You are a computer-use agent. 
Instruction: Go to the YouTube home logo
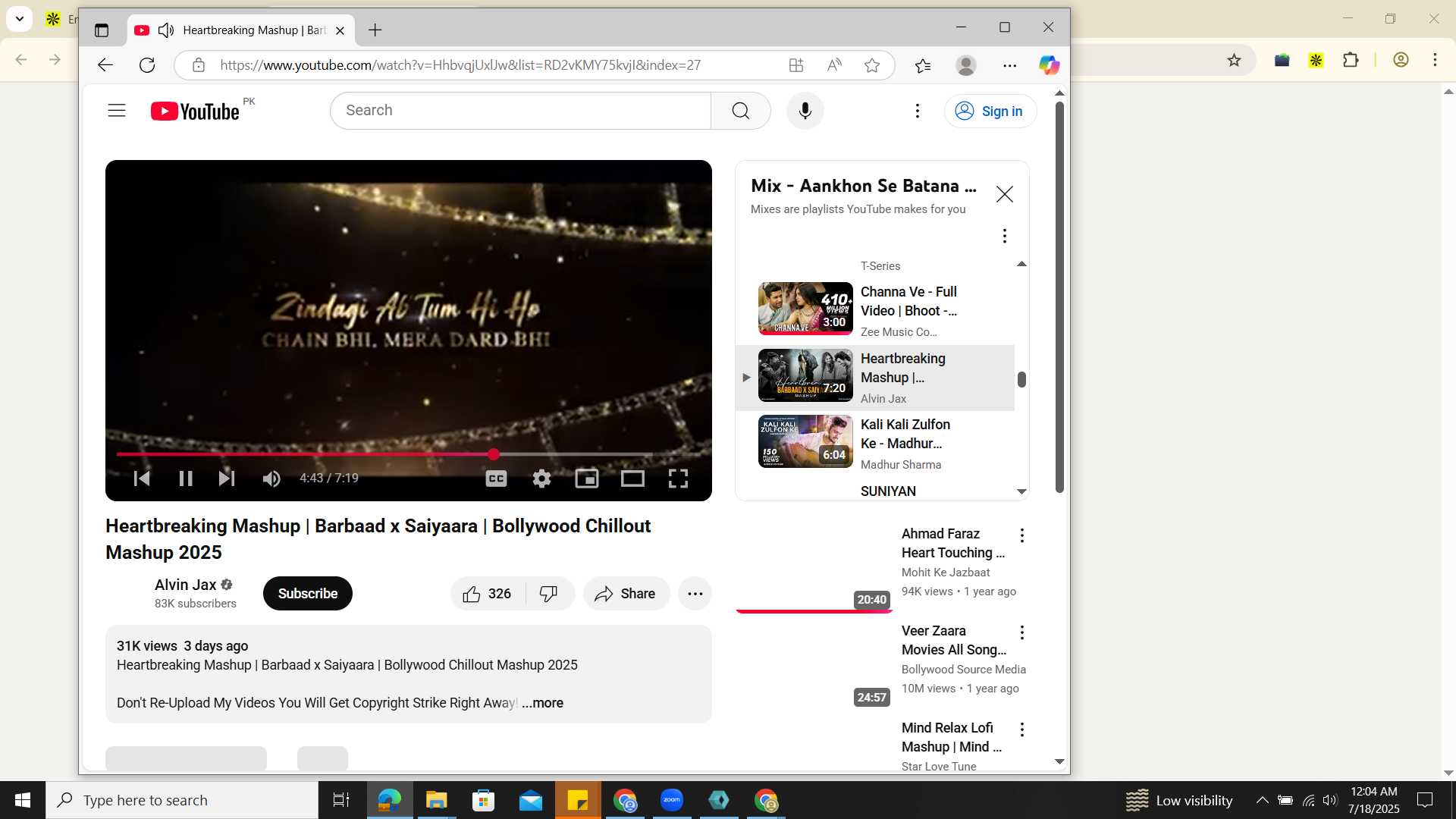tap(195, 111)
